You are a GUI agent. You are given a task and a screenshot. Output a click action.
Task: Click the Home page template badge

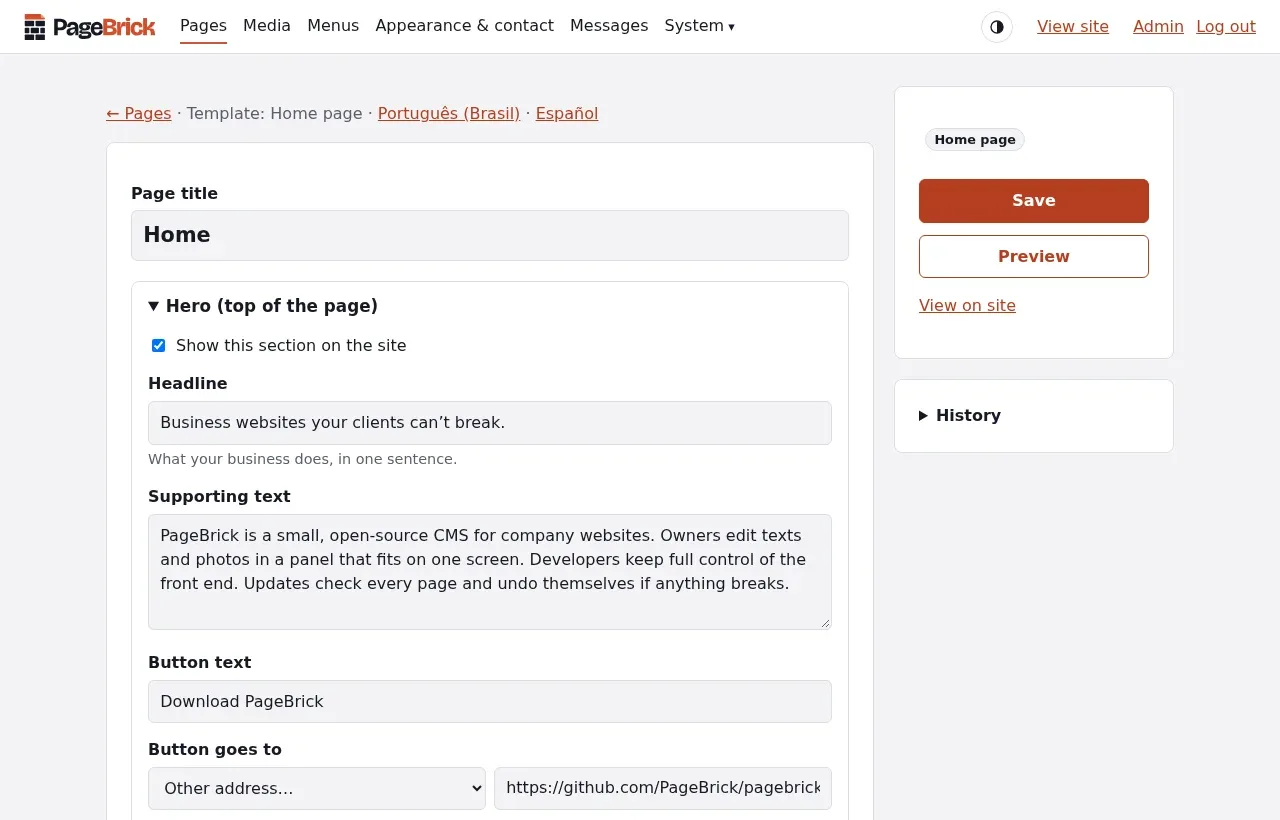pos(975,140)
